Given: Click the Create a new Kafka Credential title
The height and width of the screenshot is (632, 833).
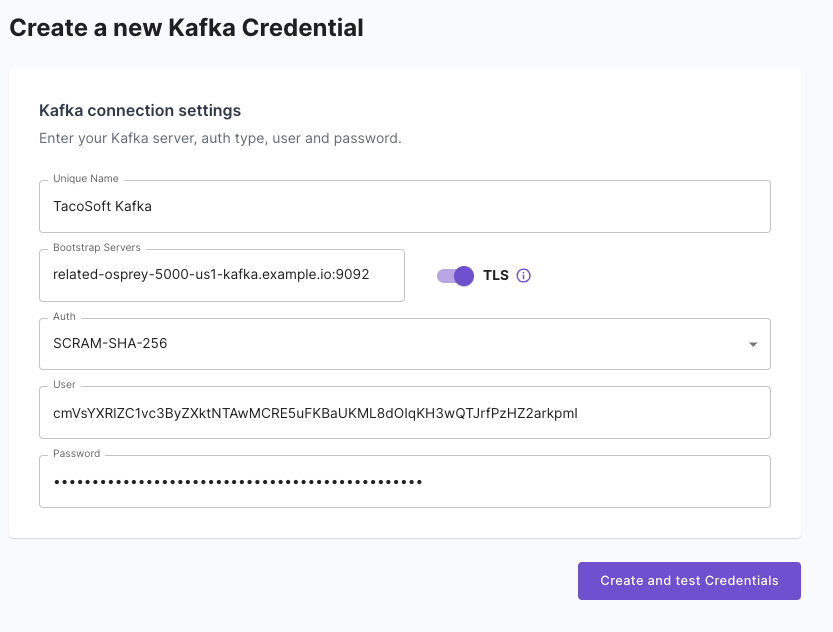Looking at the screenshot, I should (185, 27).
